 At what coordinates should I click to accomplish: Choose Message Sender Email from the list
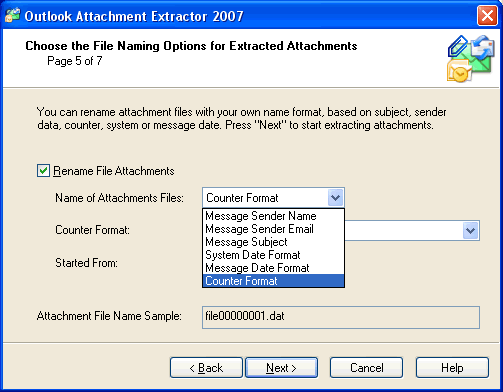pyautogui.click(x=273, y=229)
